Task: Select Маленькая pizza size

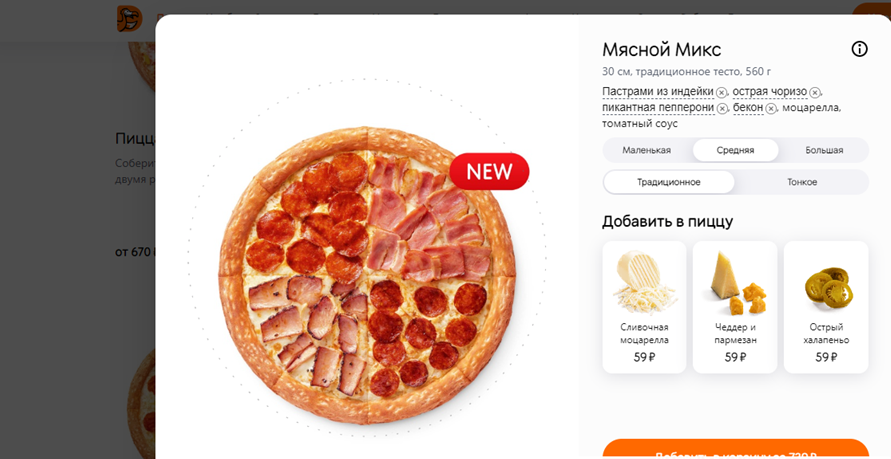Action: click(x=646, y=151)
